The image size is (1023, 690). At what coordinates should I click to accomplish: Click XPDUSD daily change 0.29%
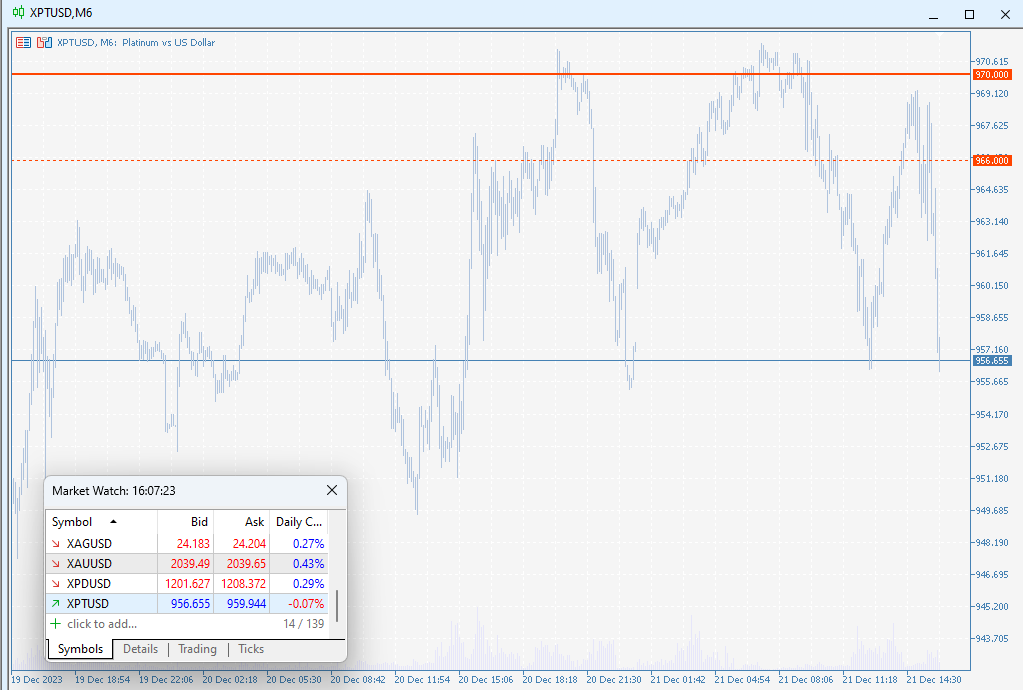(308, 584)
